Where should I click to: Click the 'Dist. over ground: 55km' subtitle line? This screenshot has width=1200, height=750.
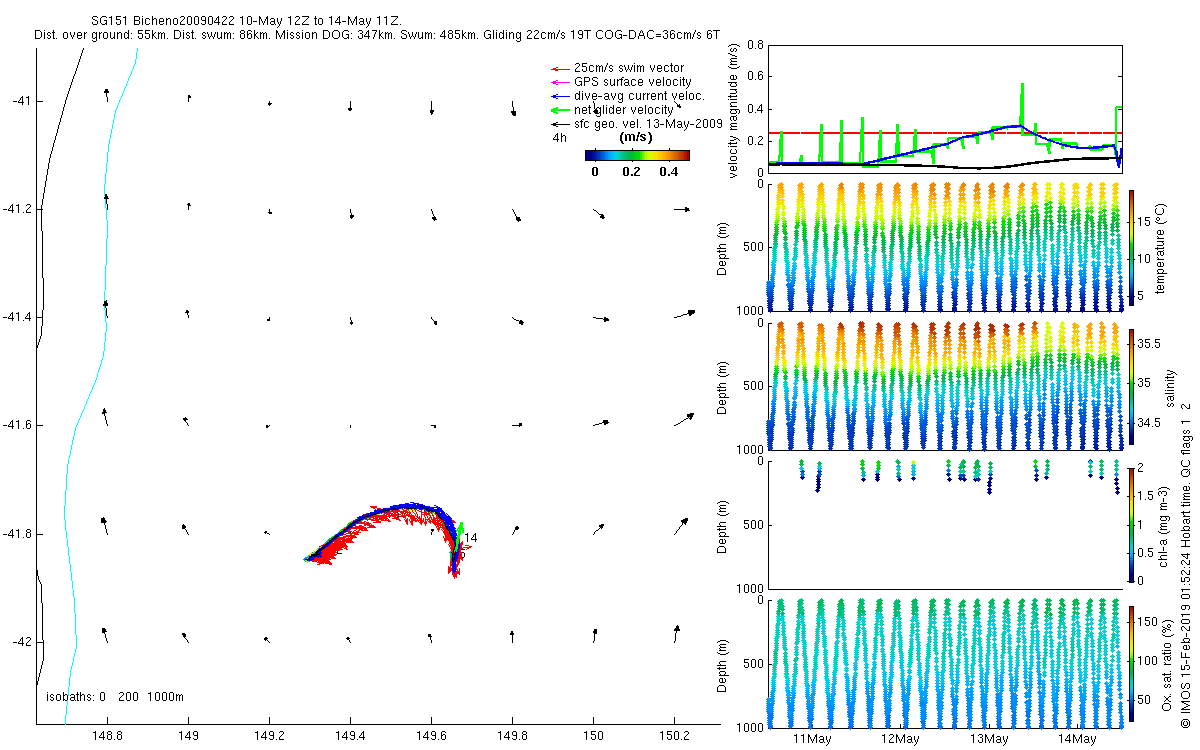376,34
